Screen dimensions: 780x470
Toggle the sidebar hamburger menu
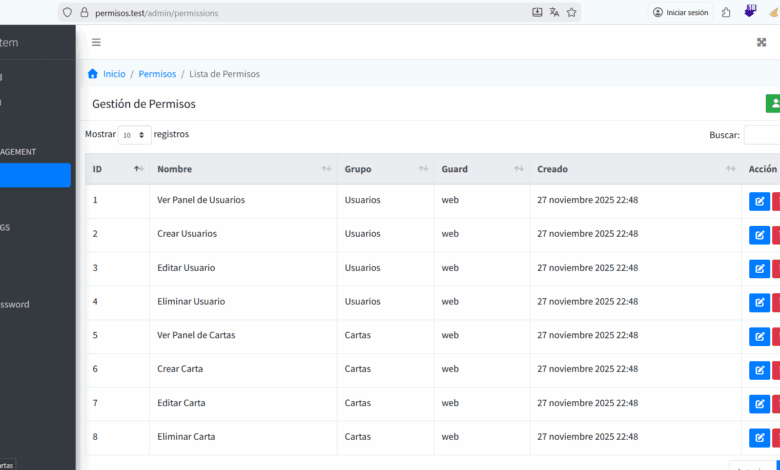96,42
